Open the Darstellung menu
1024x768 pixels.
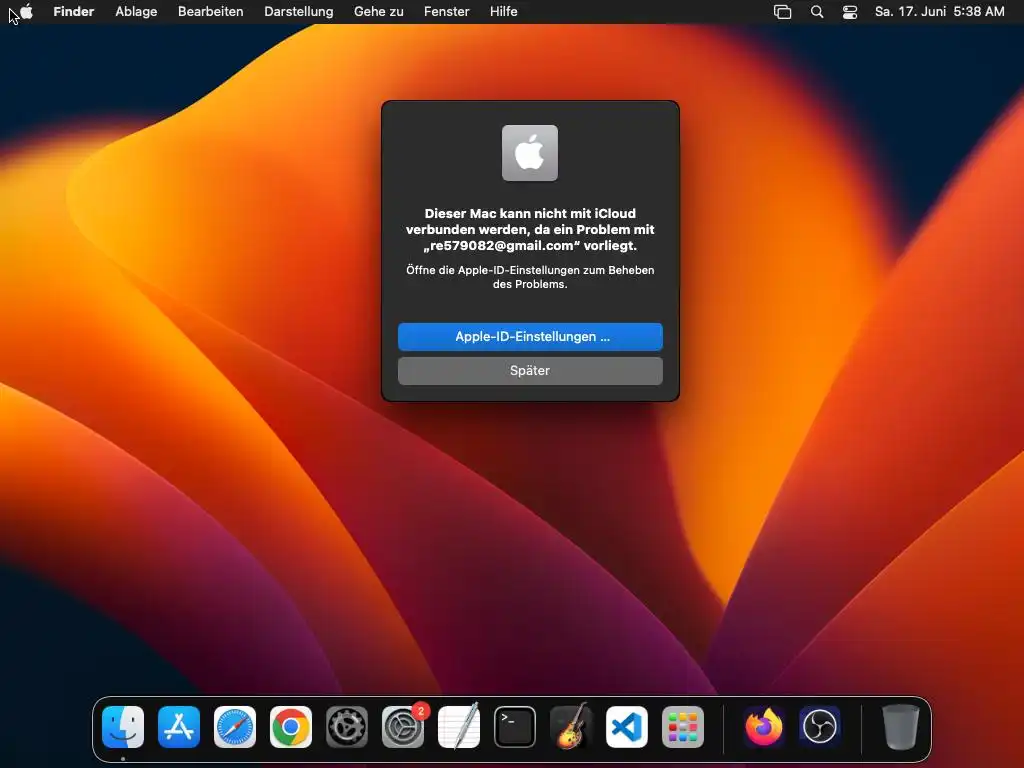[x=298, y=11]
